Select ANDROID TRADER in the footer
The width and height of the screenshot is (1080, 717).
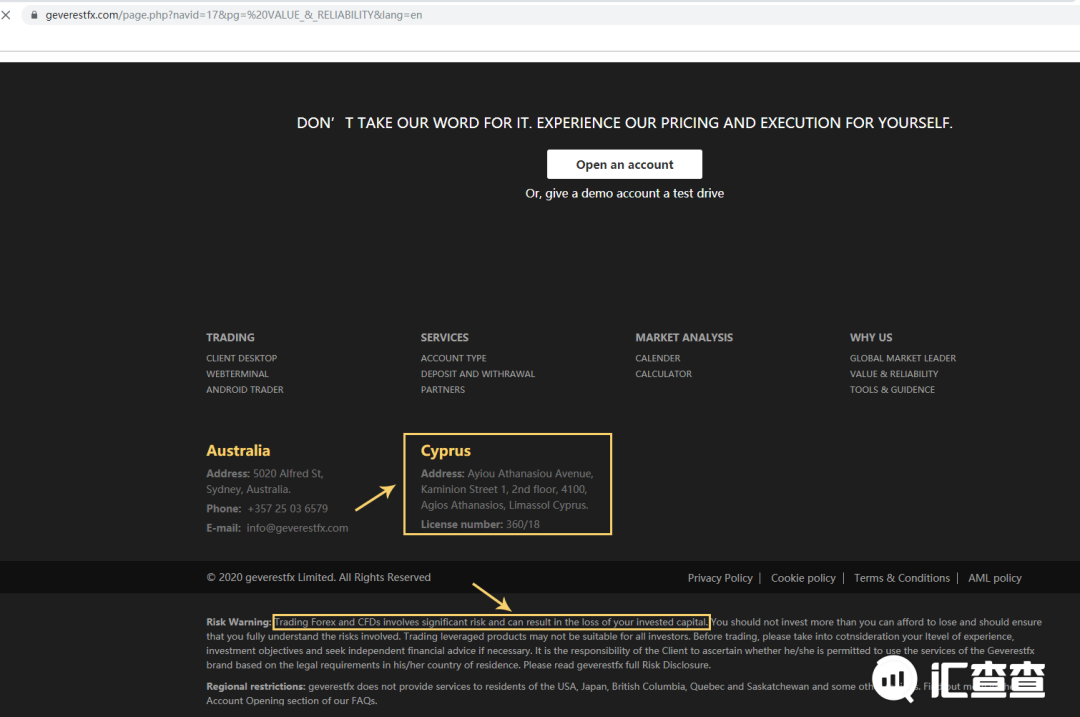pos(245,390)
